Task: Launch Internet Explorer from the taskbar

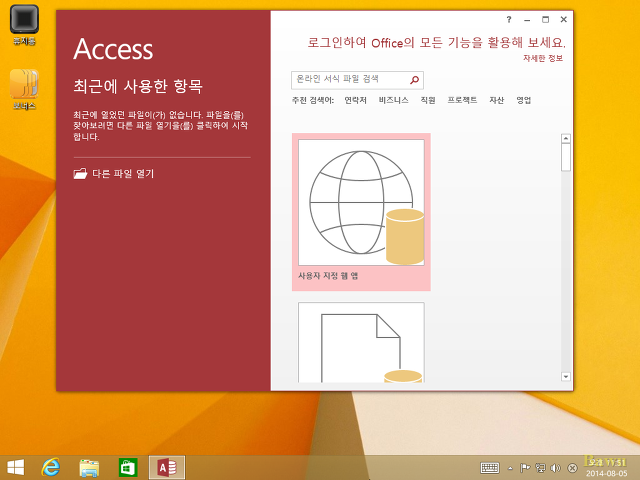Action: coord(51,467)
